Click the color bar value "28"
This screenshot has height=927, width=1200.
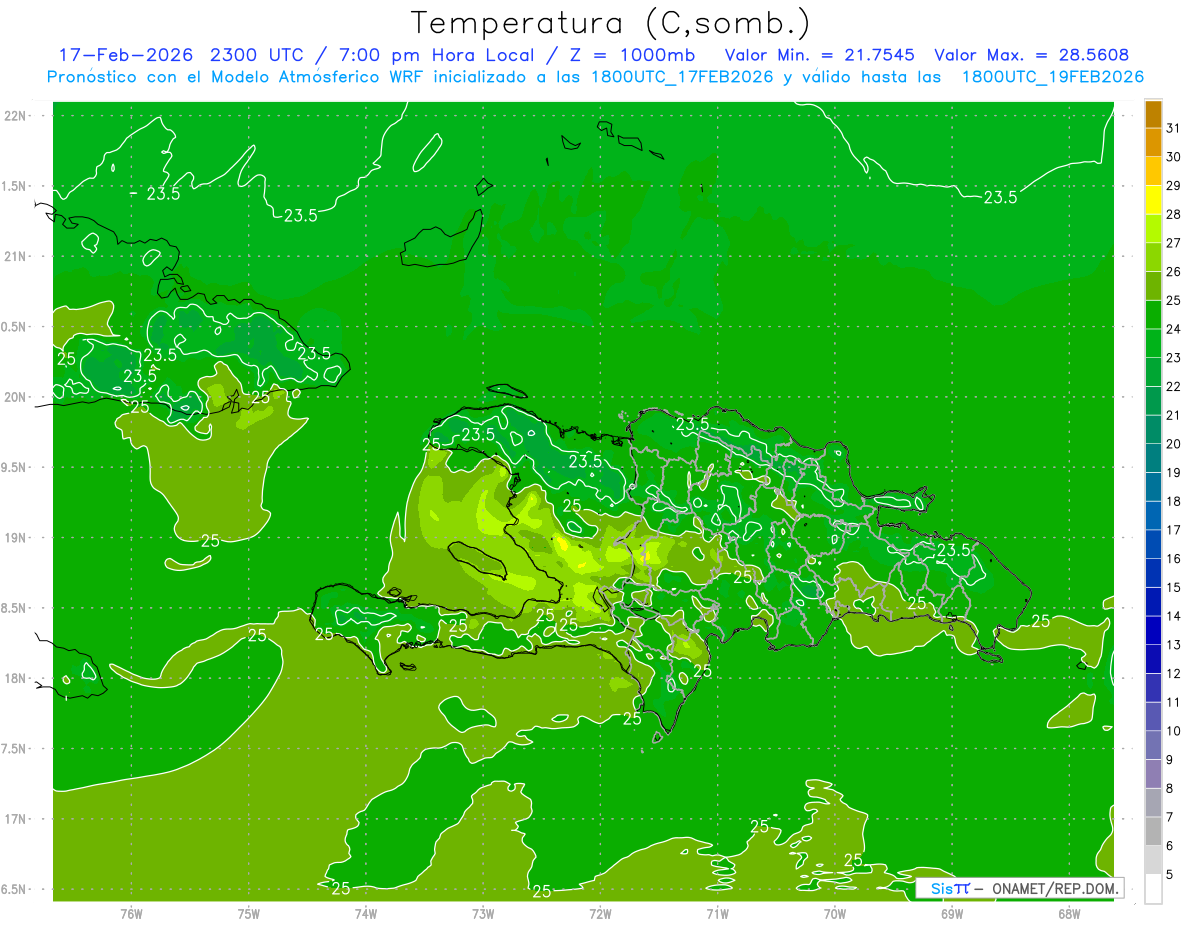(x=1174, y=214)
